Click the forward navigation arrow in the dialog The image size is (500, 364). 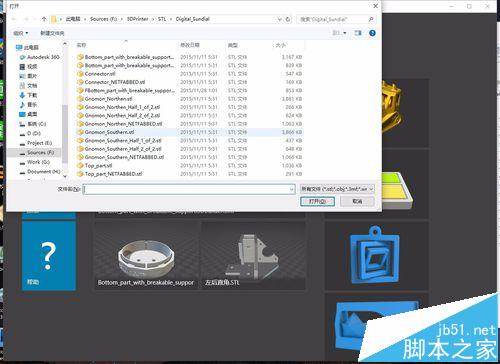[26, 19]
